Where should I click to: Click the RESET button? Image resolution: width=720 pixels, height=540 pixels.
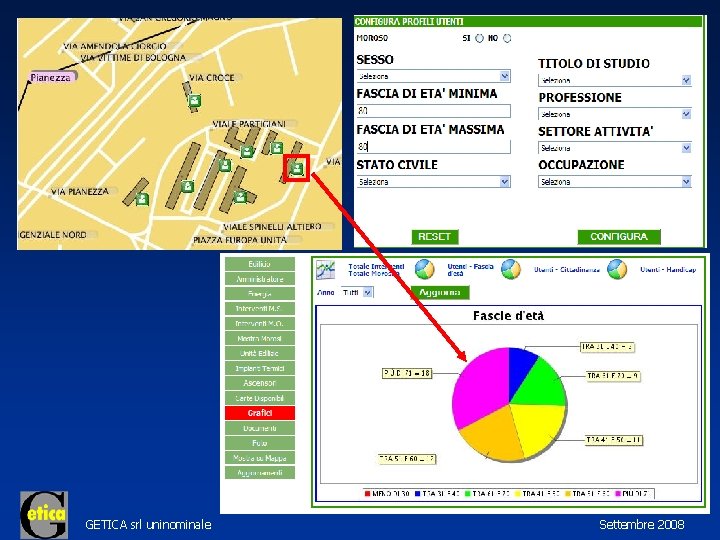435,236
